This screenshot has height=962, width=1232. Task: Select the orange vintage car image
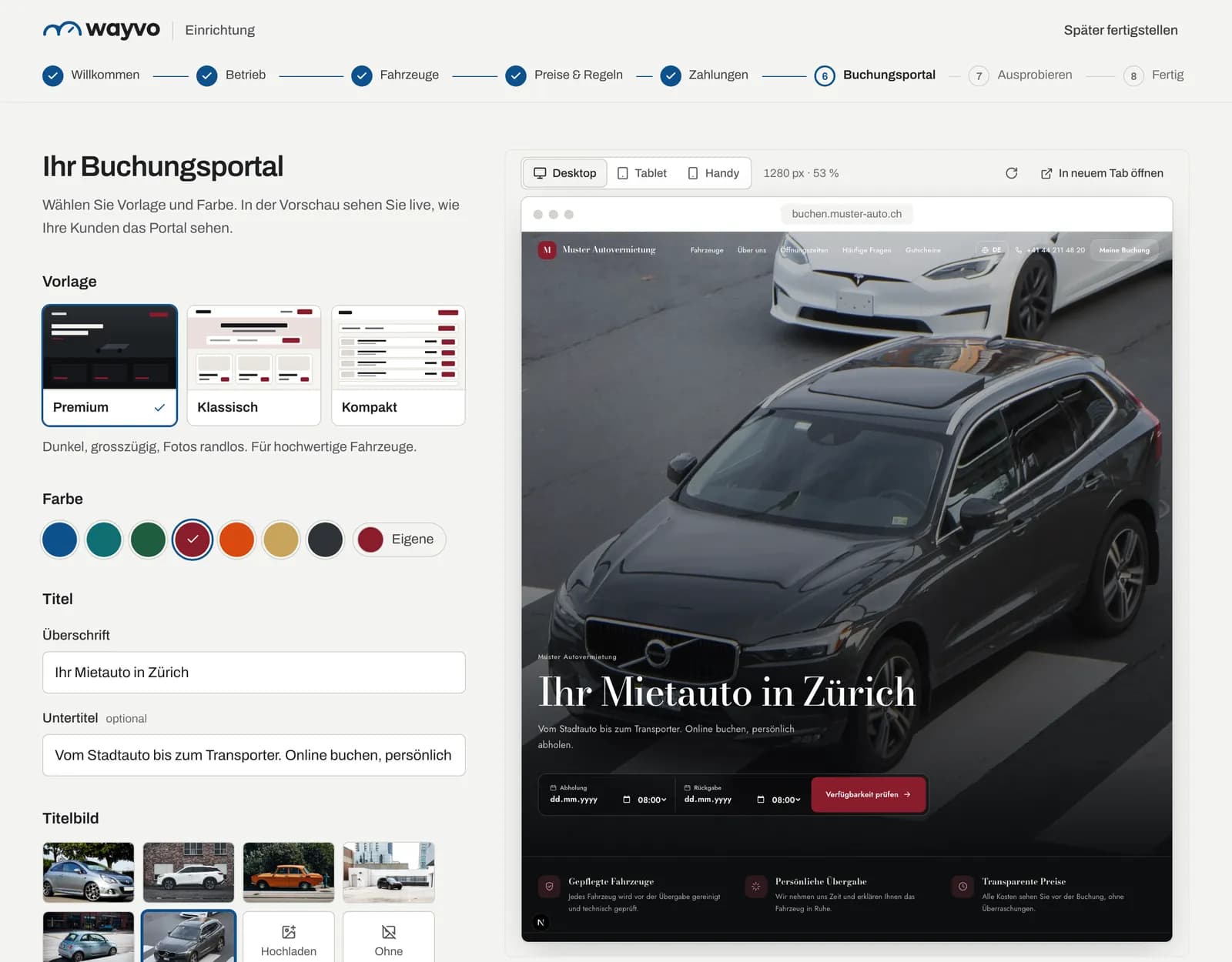coord(289,872)
